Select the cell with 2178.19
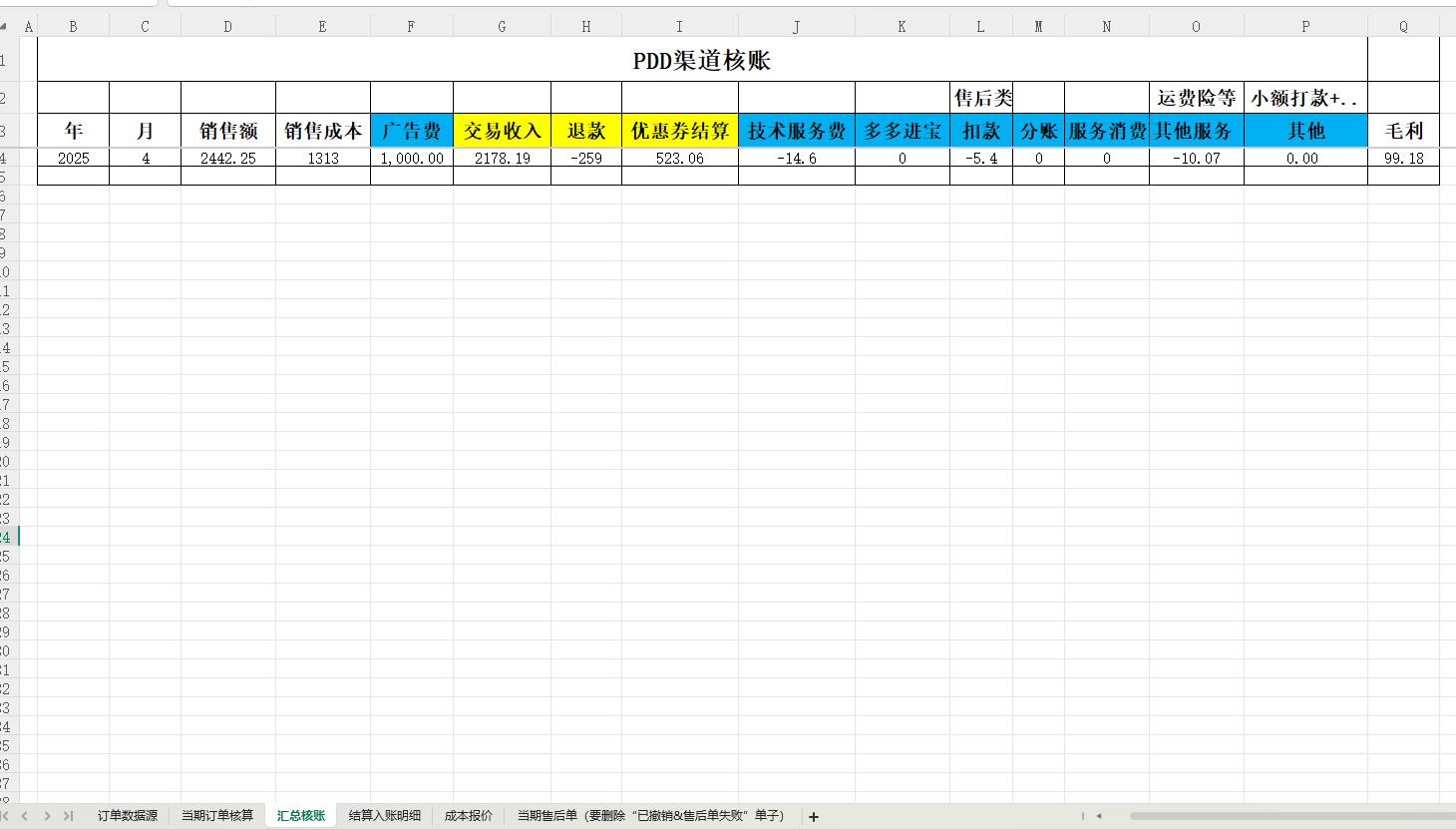Screen dimensions: 1456x830 click(502, 158)
